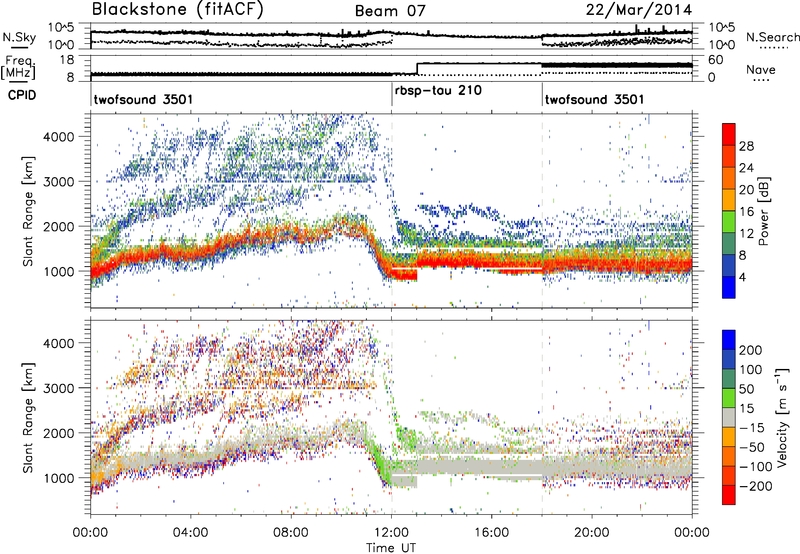Click the '10^5' tick next to N.Sky
800x554 pixels.
coord(61,28)
